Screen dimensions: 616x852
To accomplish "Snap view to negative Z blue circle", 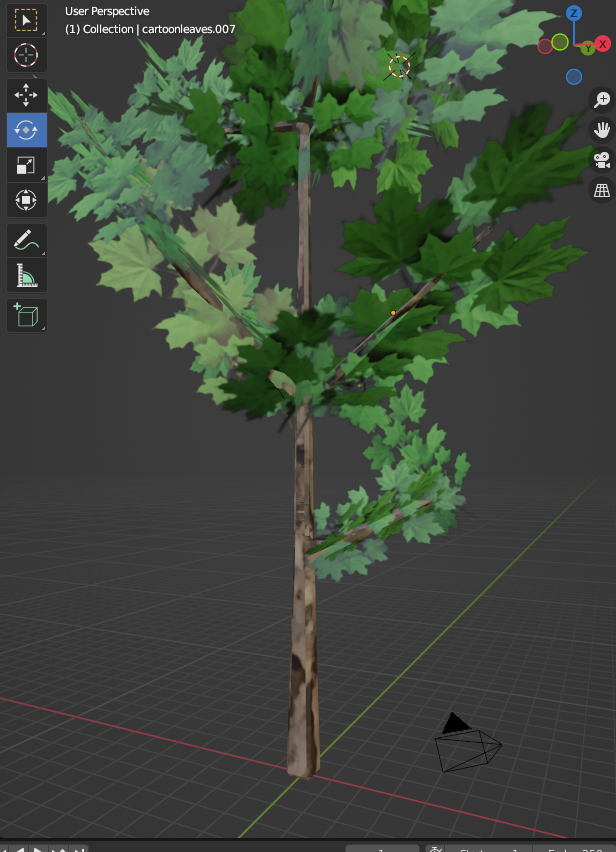I will click(574, 77).
